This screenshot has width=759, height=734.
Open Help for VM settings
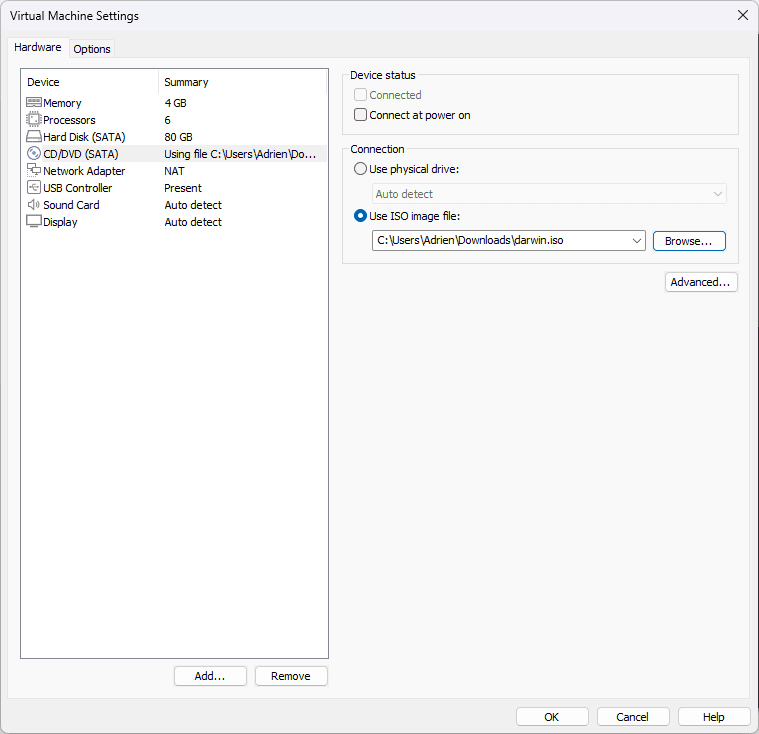click(x=713, y=717)
